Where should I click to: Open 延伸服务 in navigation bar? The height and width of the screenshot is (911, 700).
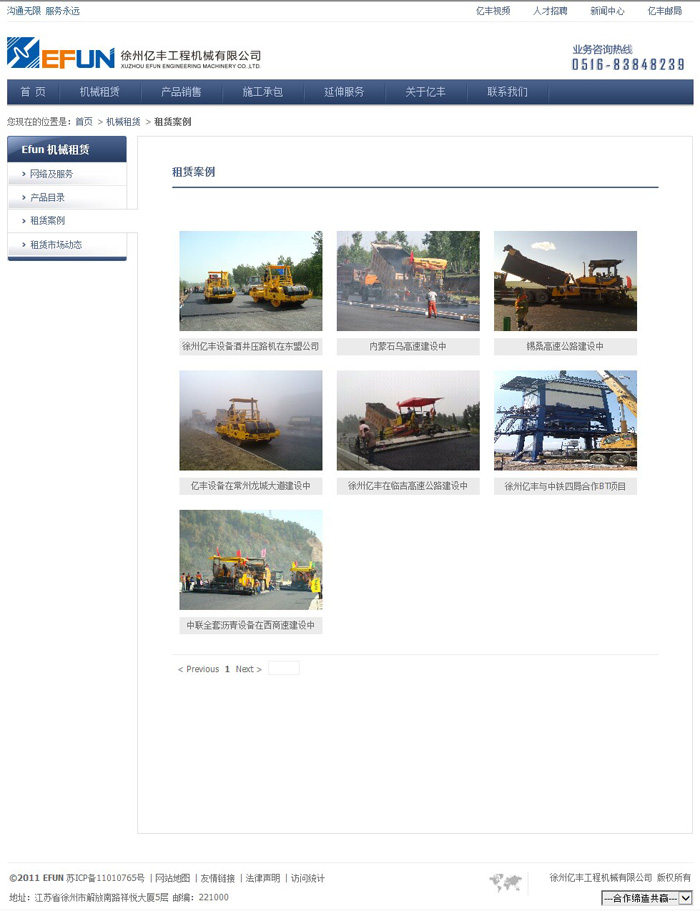tap(344, 92)
